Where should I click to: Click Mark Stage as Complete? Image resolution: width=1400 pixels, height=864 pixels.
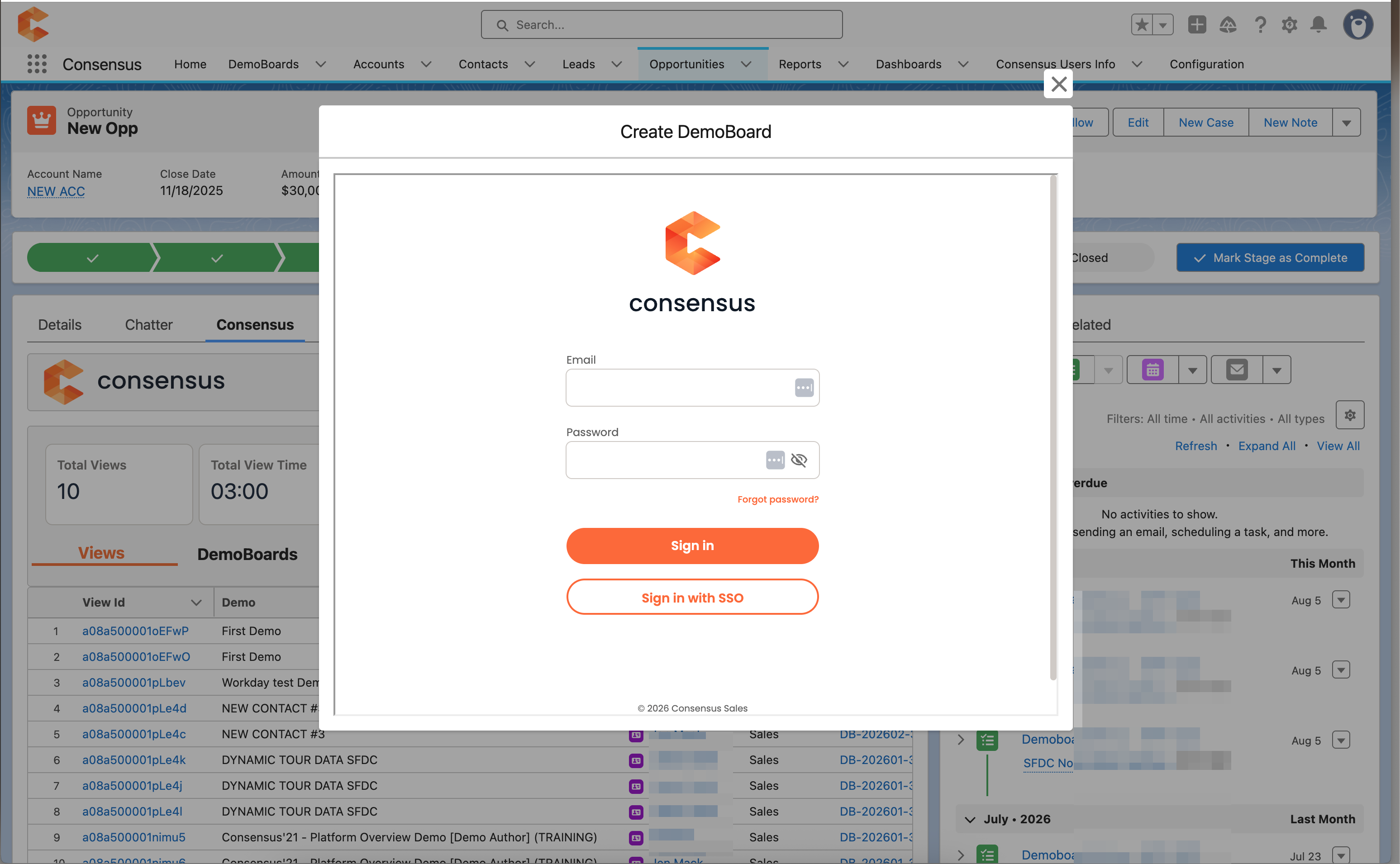pyautogui.click(x=1270, y=258)
